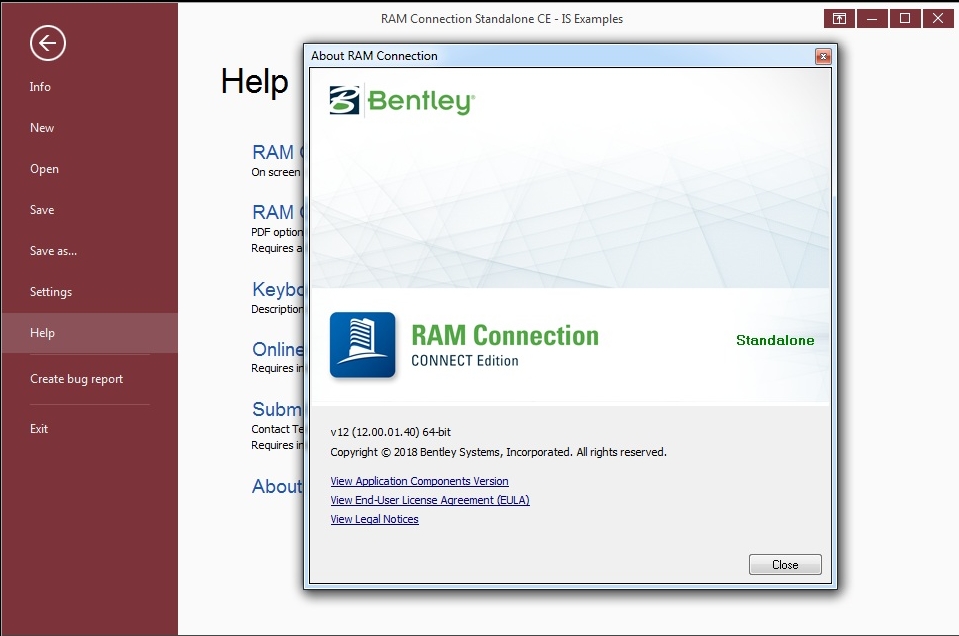Click the Copyright 2018 Bentley Systems text
The image size is (959, 636).
point(498,452)
